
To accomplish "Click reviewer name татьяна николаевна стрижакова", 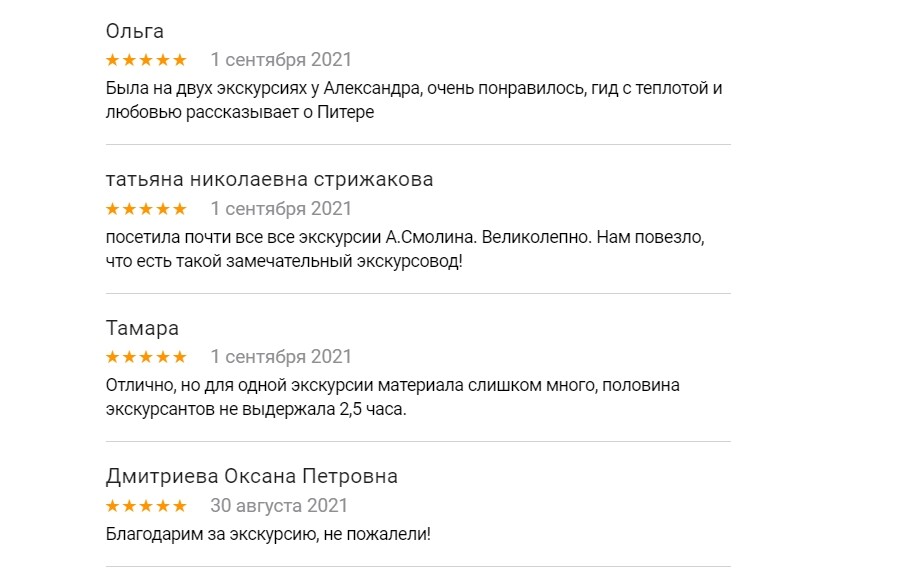I will [269, 180].
